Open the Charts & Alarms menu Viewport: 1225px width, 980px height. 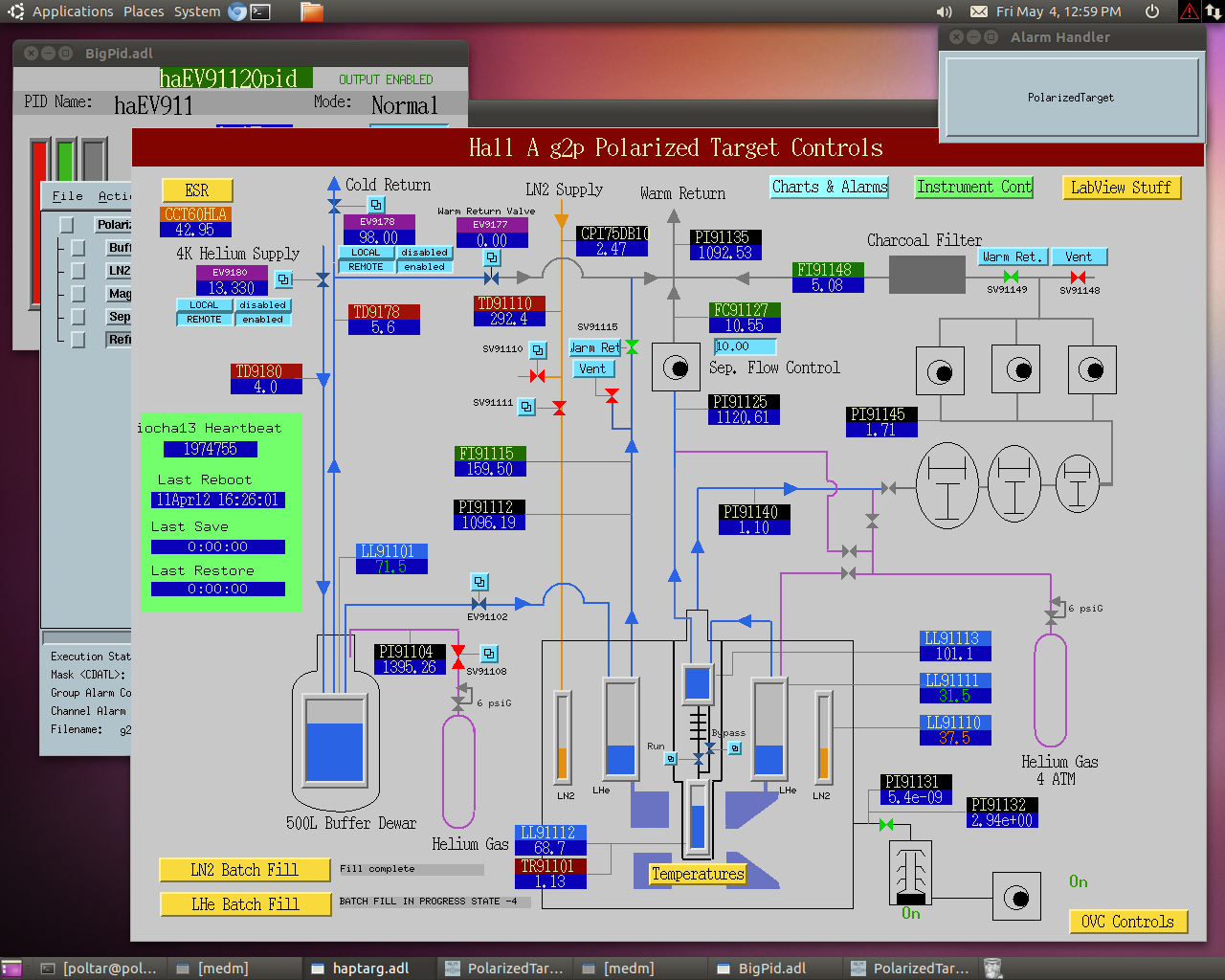[830, 188]
